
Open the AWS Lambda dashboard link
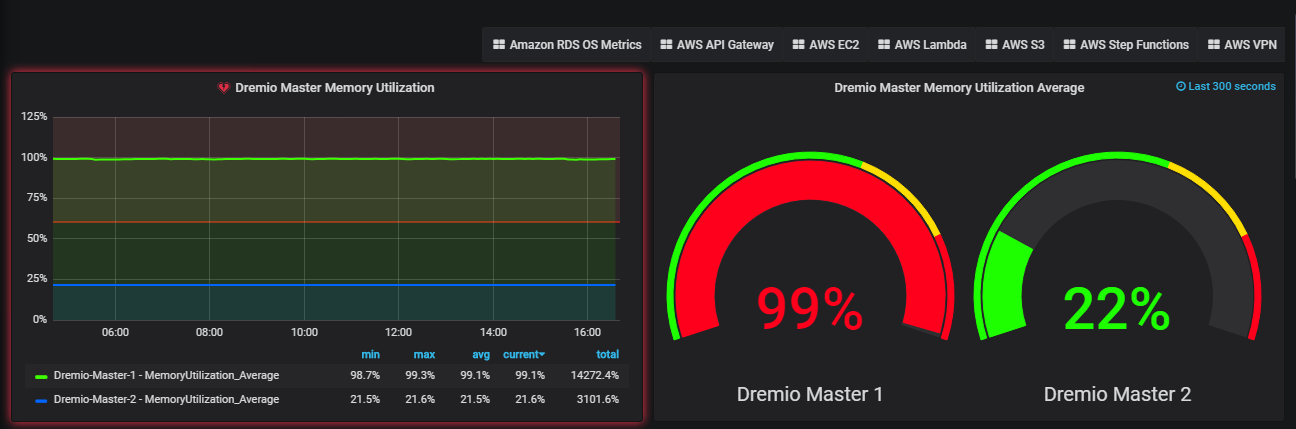click(x=922, y=45)
